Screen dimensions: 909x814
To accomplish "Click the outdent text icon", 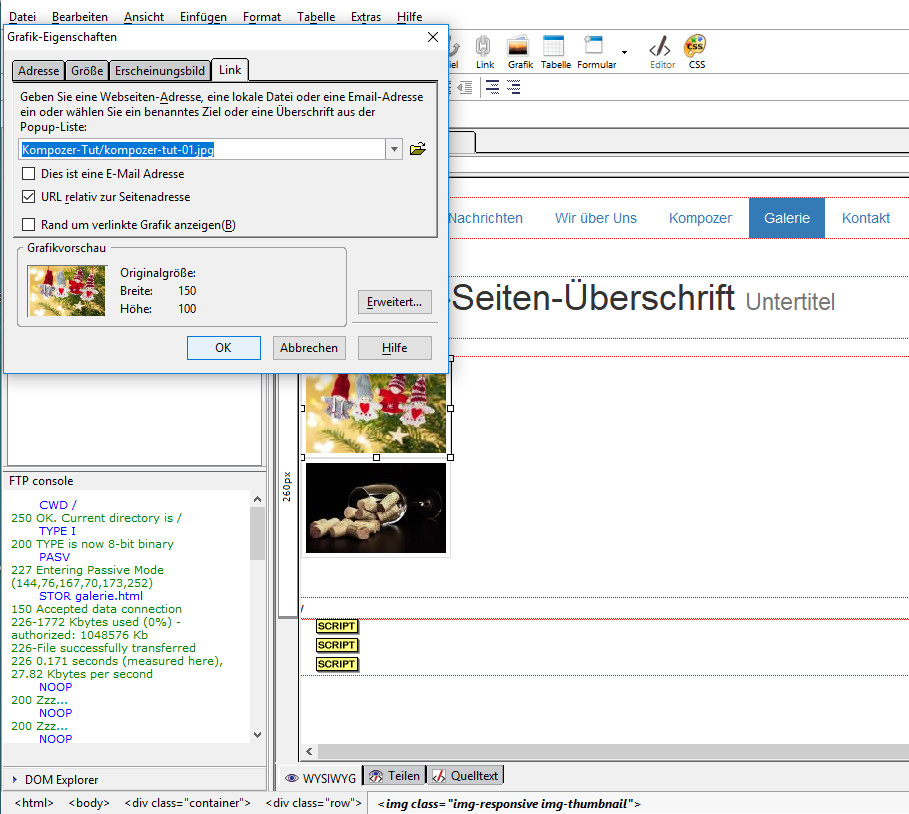I will [x=465, y=88].
